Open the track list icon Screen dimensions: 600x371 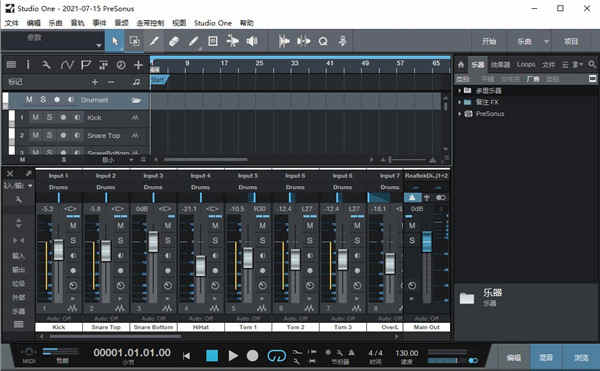pyautogui.click(x=11, y=65)
